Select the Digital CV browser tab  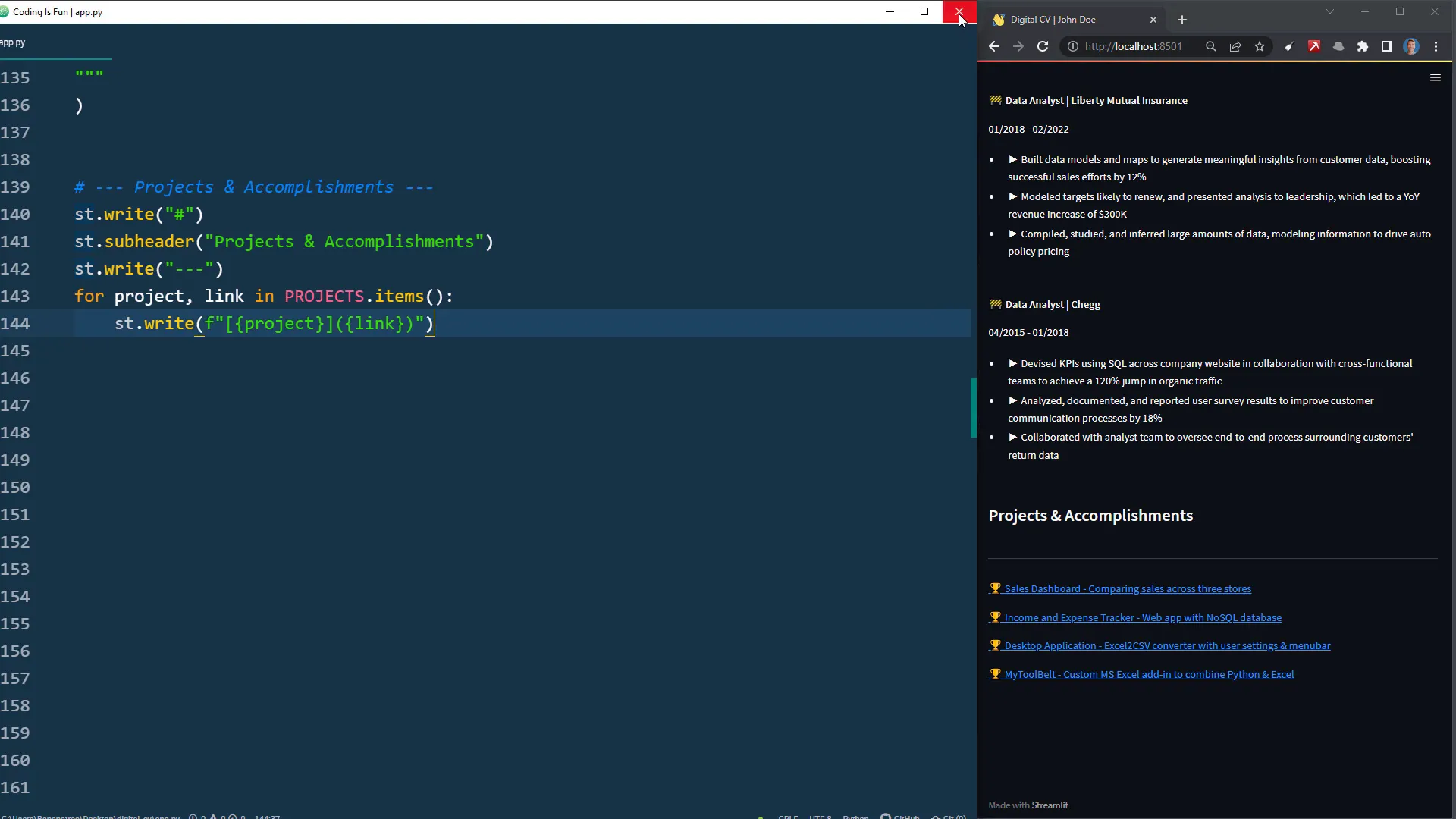click(x=1062, y=19)
